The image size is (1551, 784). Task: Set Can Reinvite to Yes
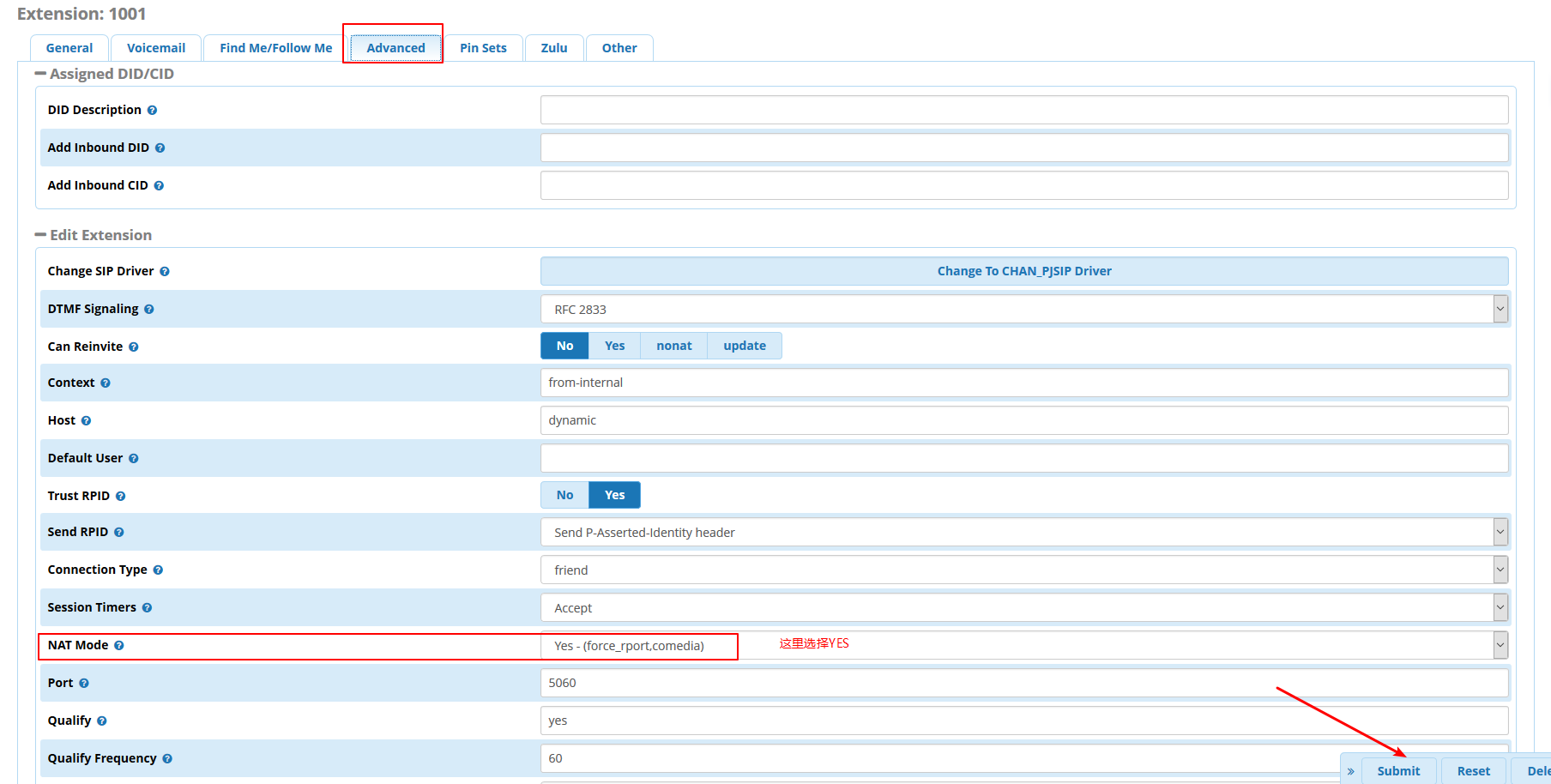tap(614, 346)
